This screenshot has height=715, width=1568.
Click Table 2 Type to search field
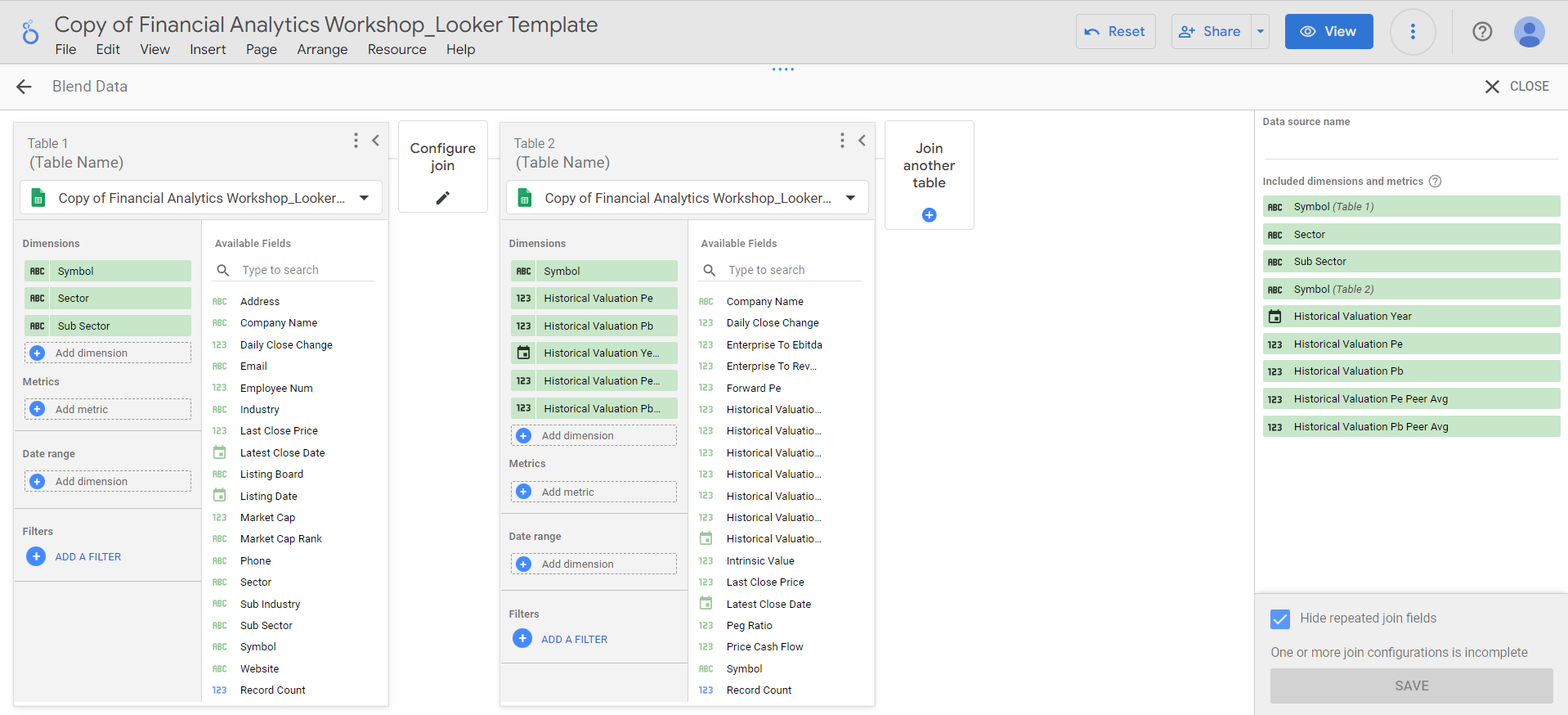click(793, 270)
